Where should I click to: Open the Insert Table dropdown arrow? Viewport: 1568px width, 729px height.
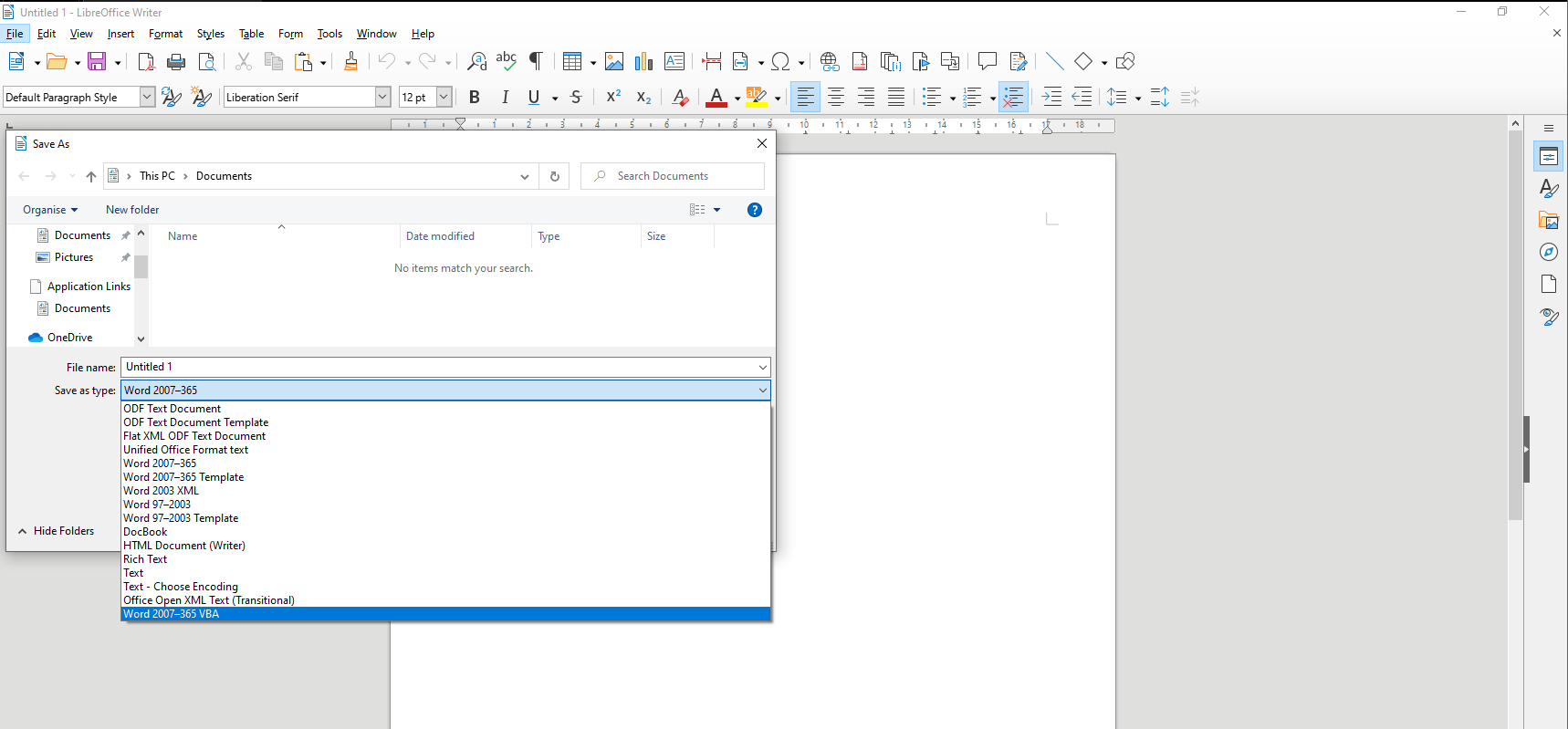(x=593, y=62)
